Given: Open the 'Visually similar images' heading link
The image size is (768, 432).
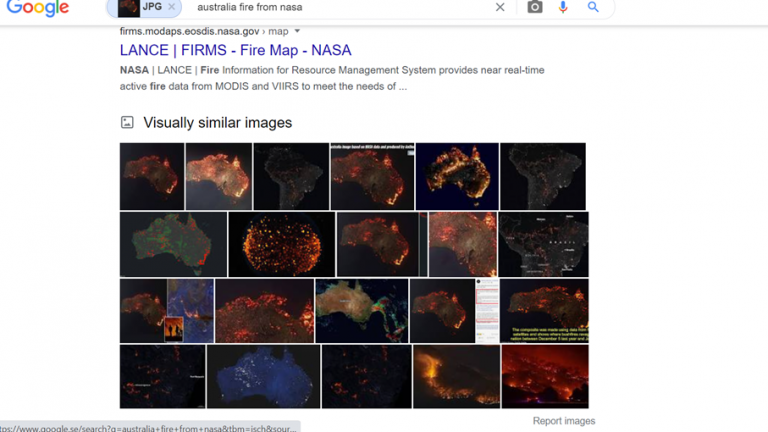Looking at the screenshot, I should pos(217,122).
